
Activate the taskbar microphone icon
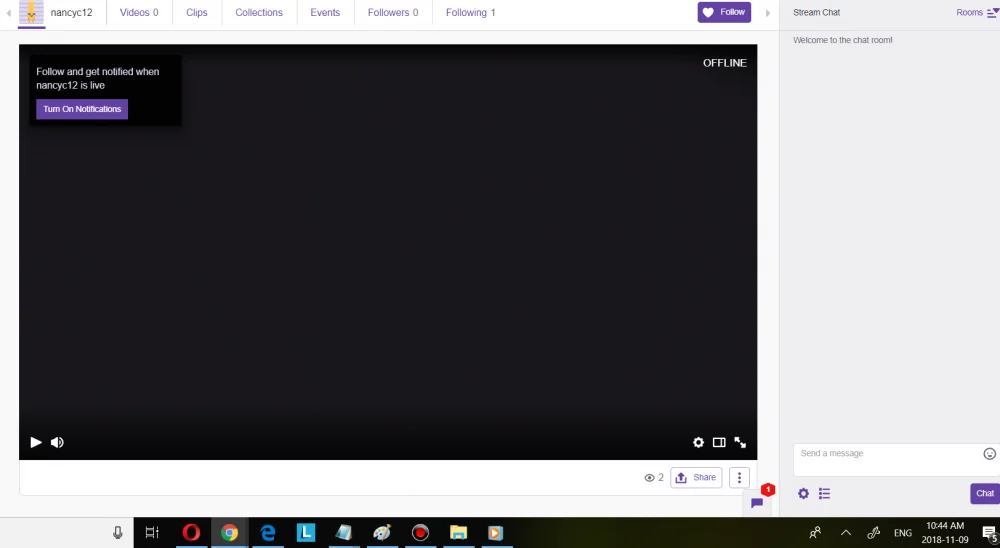pyautogui.click(x=117, y=533)
